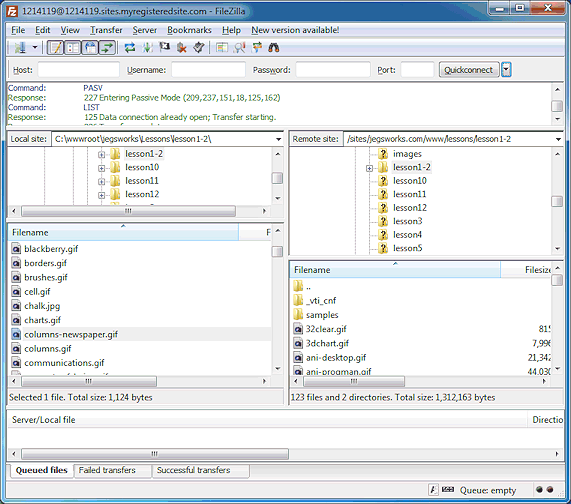Screen dimensions: 571x504
Task: Click the 'New version available!' menu link
Action: pyautogui.click(x=295, y=30)
